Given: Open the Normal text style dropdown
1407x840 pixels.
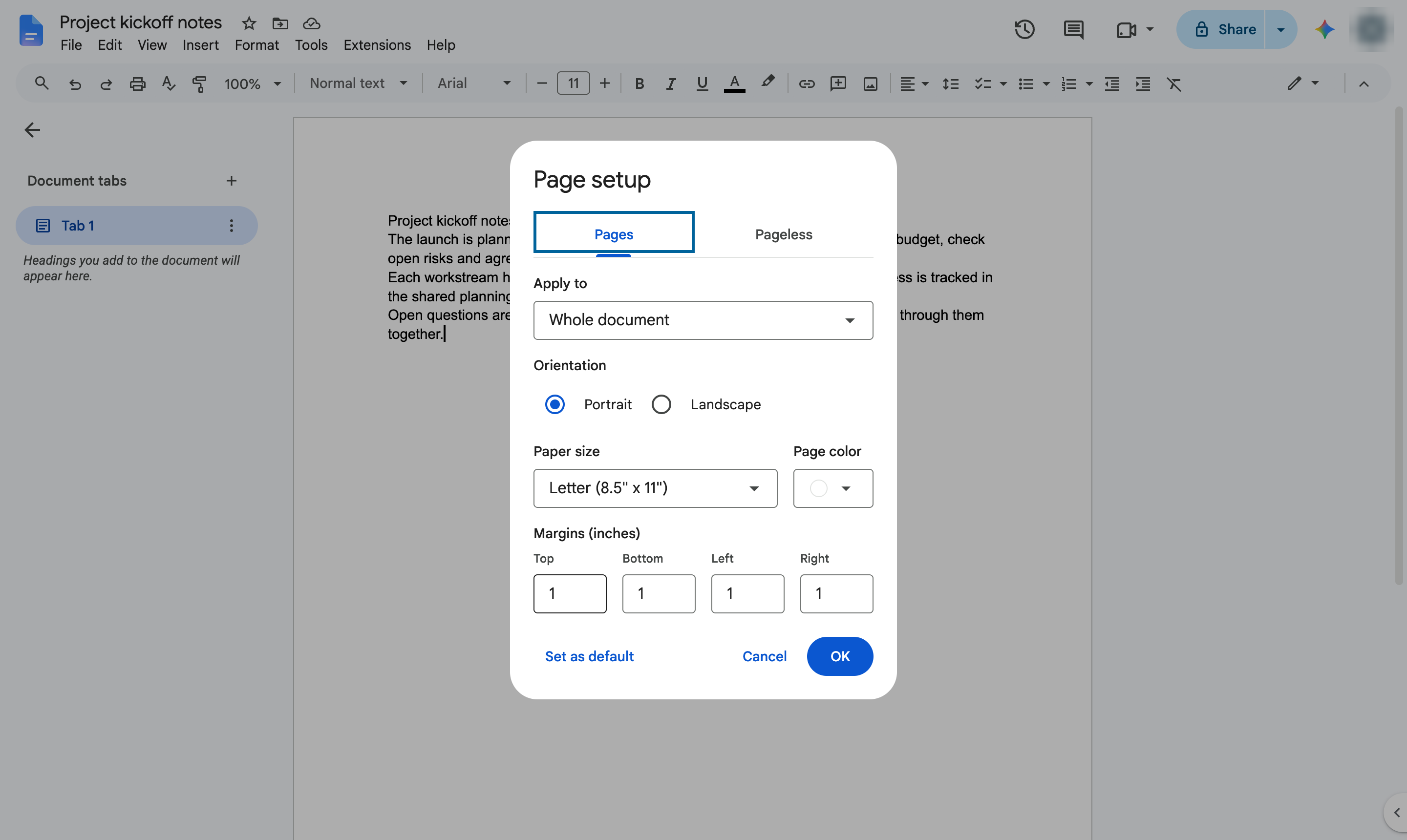Looking at the screenshot, I should click(x=359, y=84).
